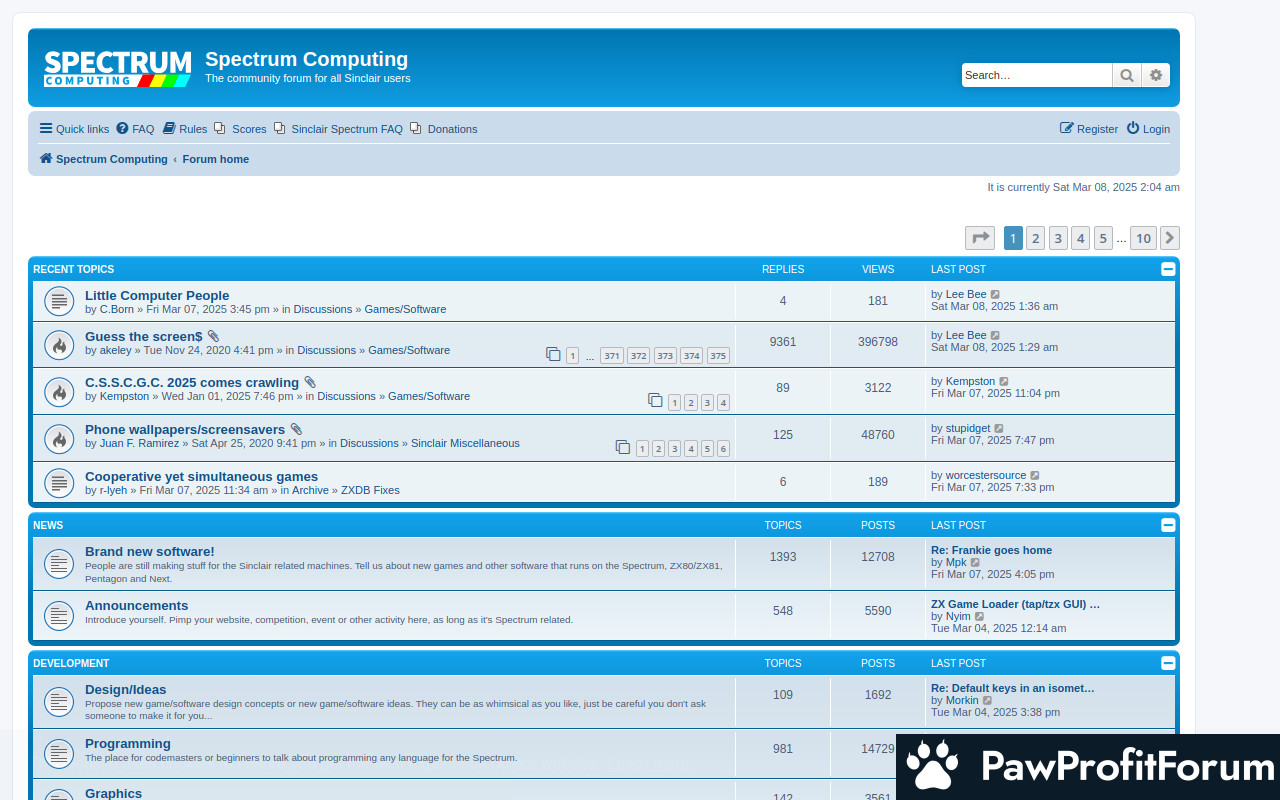Open advanced search gear icon
1280x800 pixels.
1156,75
